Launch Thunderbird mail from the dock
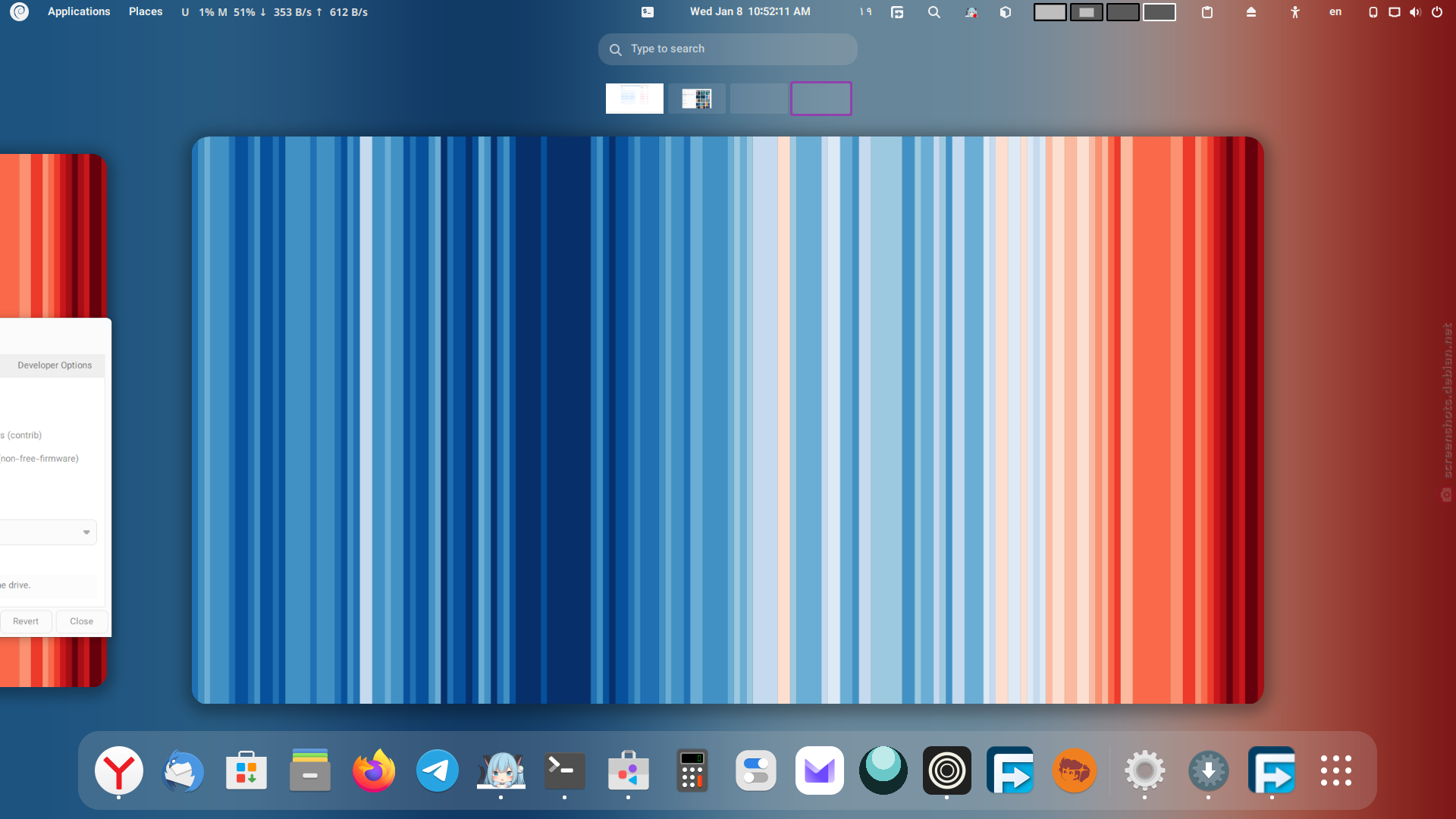This screenshot has width=1456, height=819. point(183,771)
